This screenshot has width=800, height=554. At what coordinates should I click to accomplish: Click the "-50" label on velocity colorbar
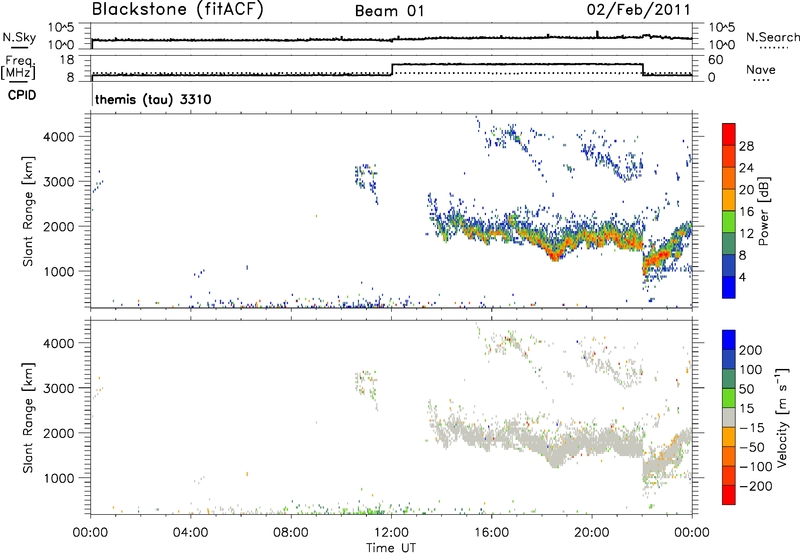tap(751, 447)
